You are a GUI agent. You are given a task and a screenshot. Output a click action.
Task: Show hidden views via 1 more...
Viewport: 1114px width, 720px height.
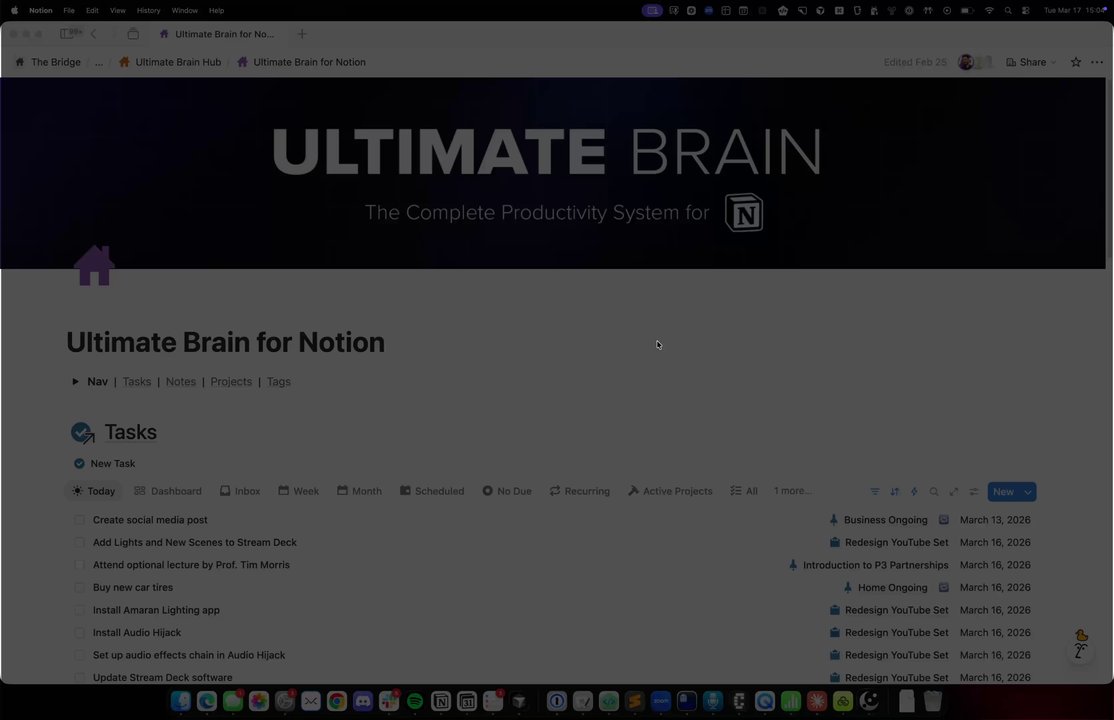point(792,491)
